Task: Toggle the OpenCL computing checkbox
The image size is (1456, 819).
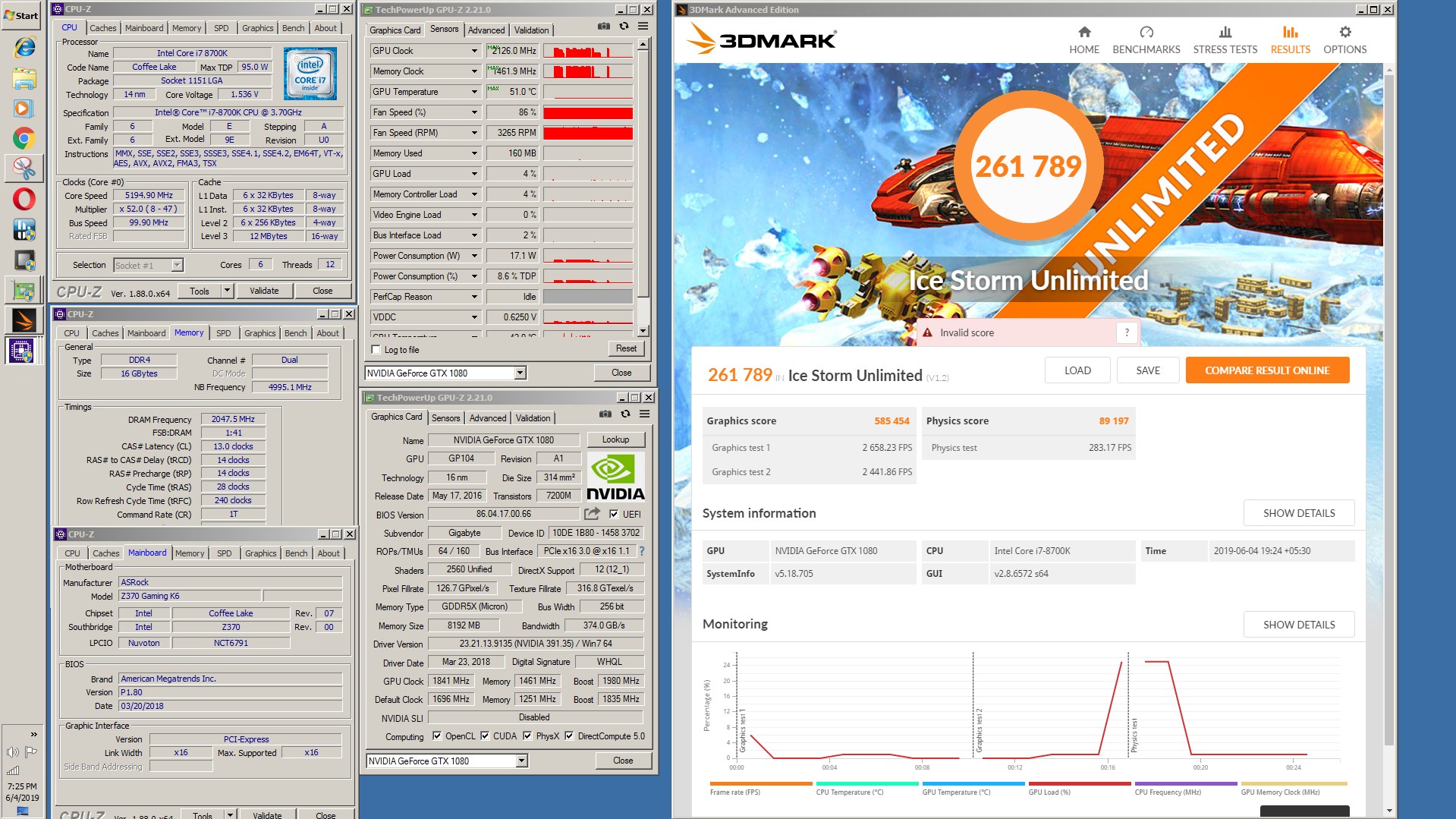Action: tap(437, 736)
